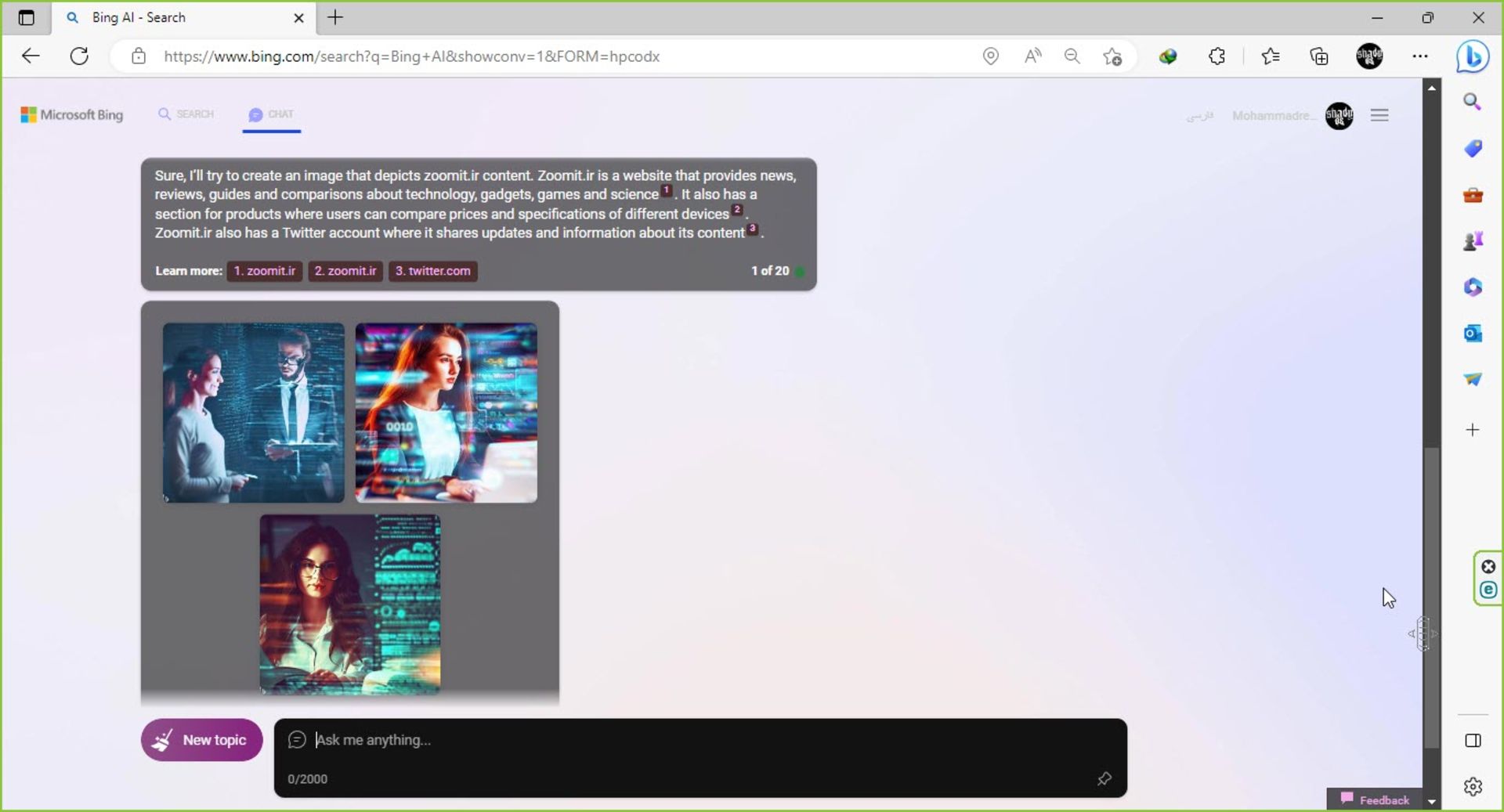The image size is (1504, 812).
Task: Start a New topic
Action: [201, 740]
